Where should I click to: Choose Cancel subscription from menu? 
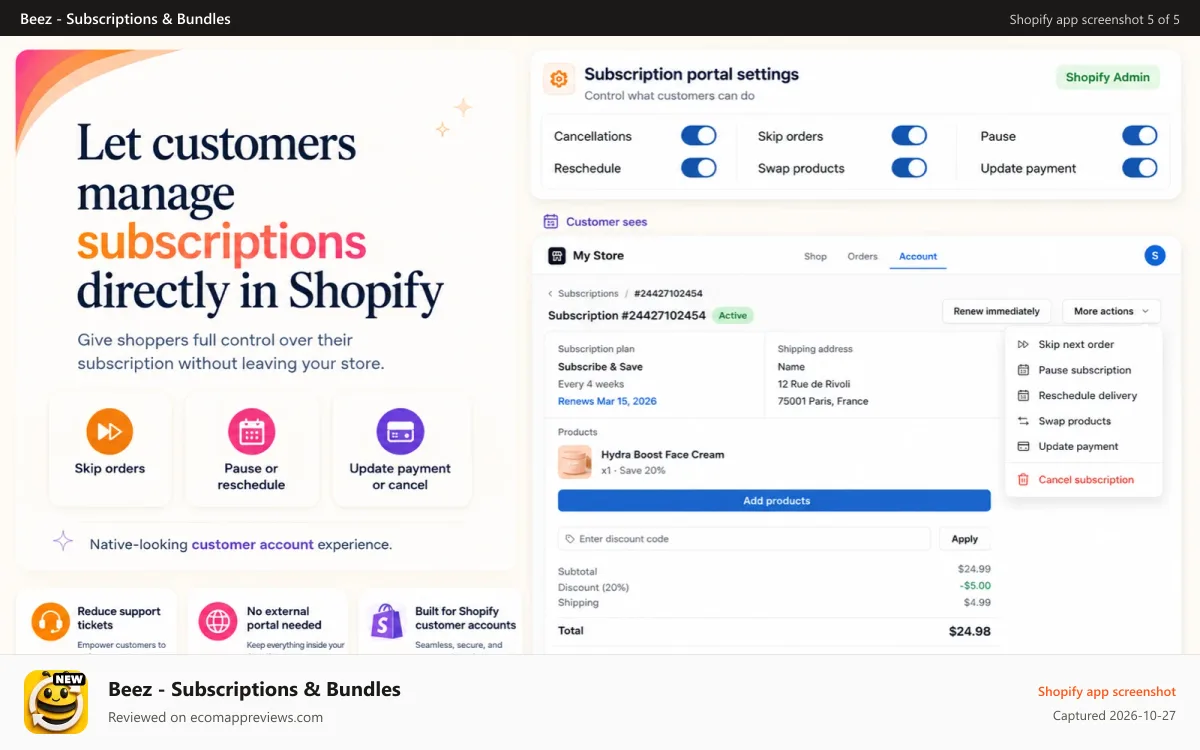tap(1084, 480)
